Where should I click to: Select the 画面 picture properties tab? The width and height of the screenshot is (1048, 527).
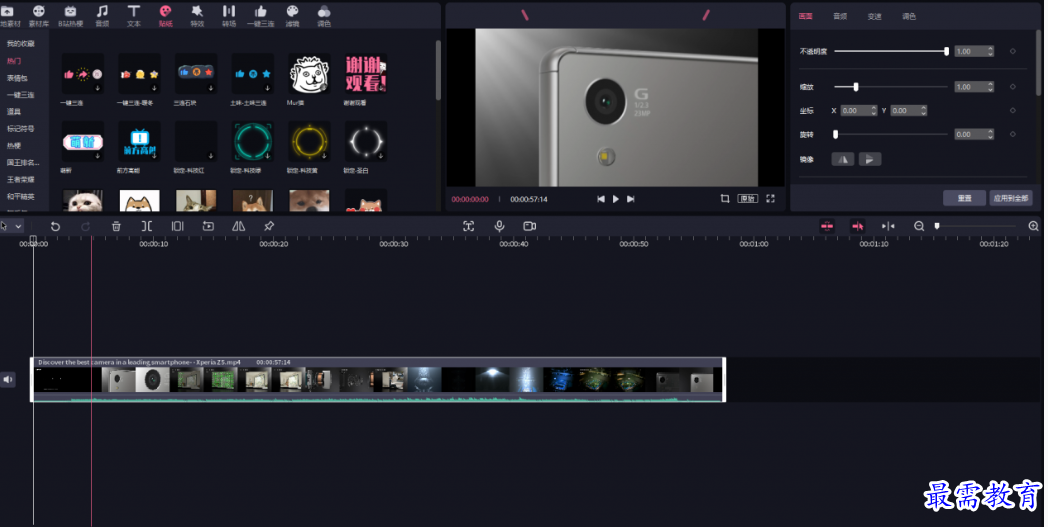(805, 16)
